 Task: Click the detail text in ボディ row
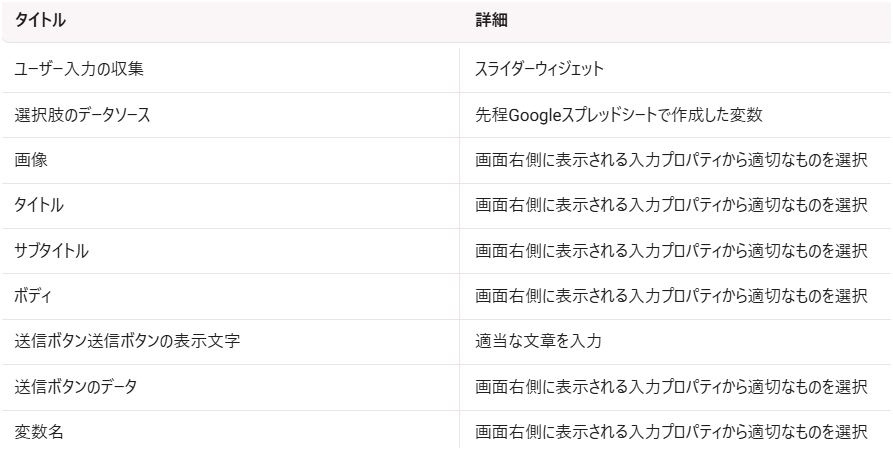point(671,296)
